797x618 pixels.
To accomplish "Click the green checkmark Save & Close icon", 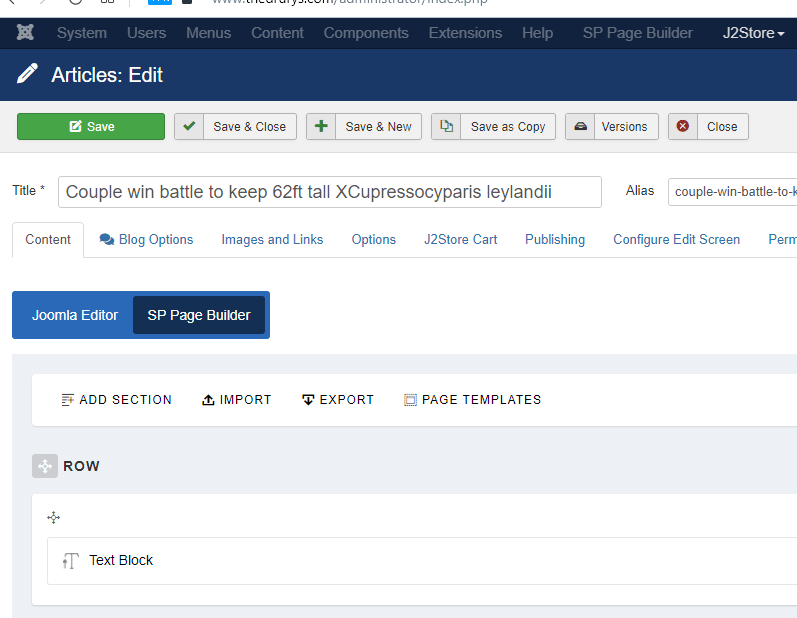I will [x=189, y=126].
